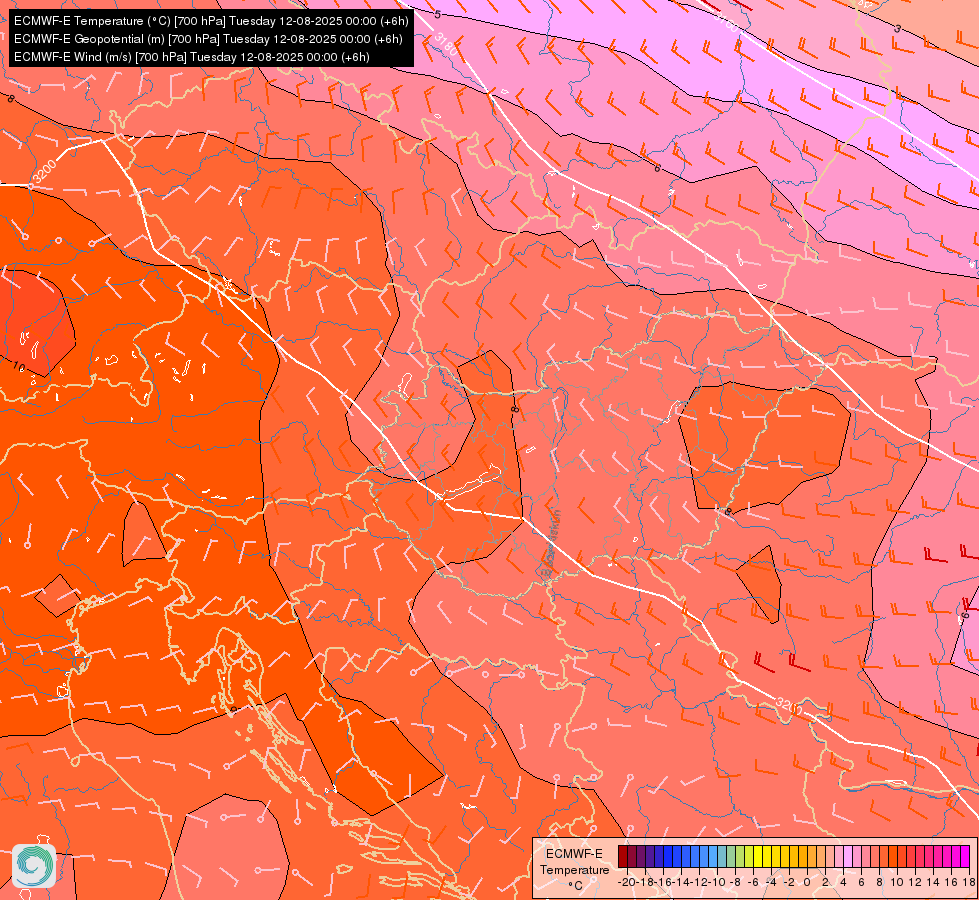Select the ECMWF-E Geopotential 700 hPa header line
The width and height of the screenshot is (979, 900).
[208, 39]
